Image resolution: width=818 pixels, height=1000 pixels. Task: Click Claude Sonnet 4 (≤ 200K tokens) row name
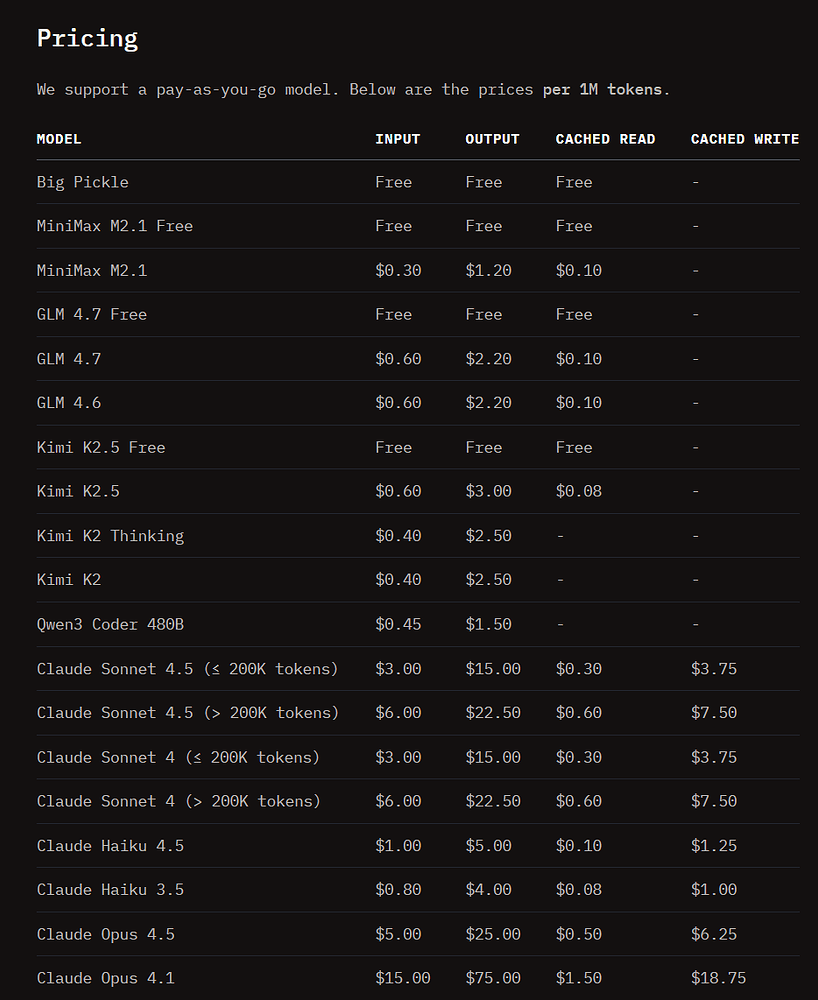178,758
